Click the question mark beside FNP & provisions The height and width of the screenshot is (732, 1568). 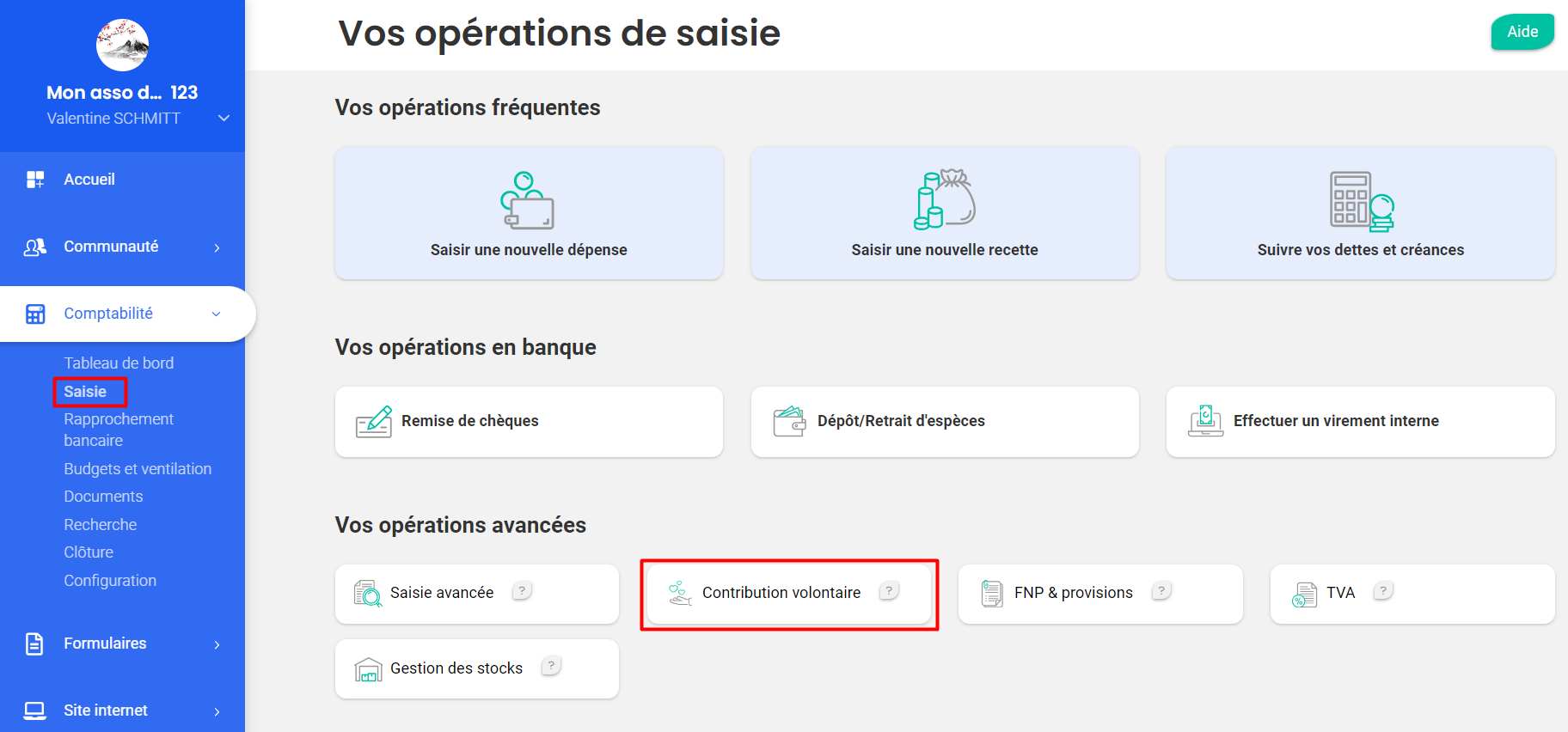pos(1161,591)
